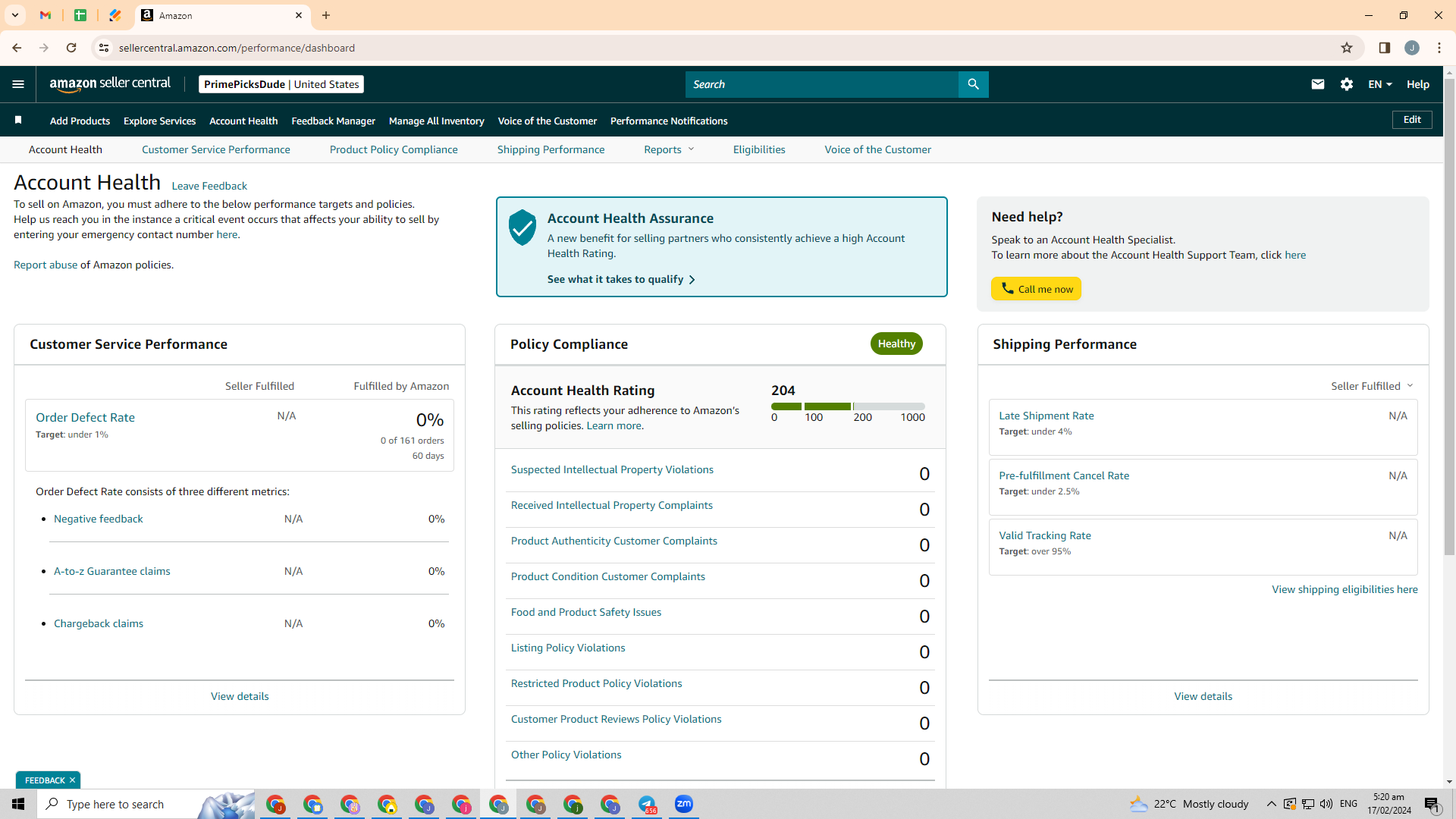Image resolution: width=1456 pixels, height=819 pixels.
Task: Bookmark this page with the star icon
Action: point(1347,48)
